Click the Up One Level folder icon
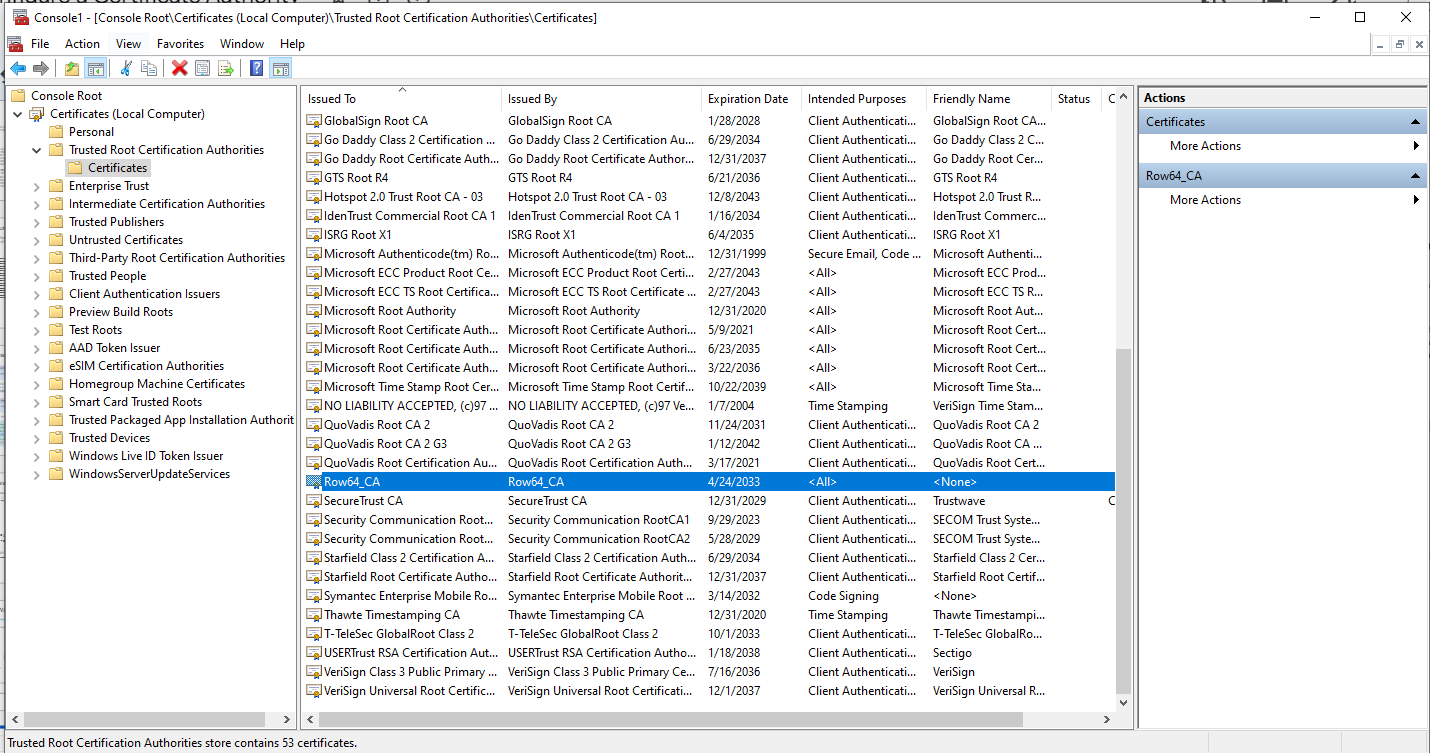The image size is (1430, 753). pyautogui.click(x=72, y=68)
